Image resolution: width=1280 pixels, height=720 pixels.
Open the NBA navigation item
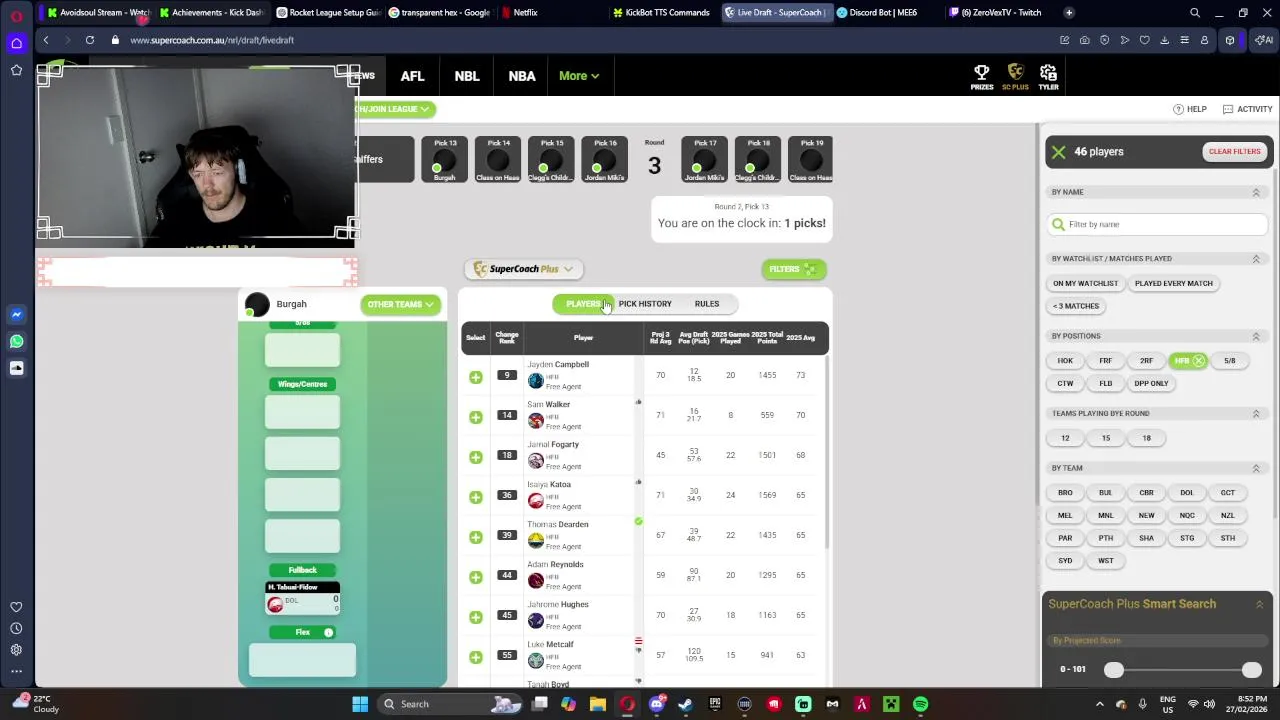[x=522, y=76]
